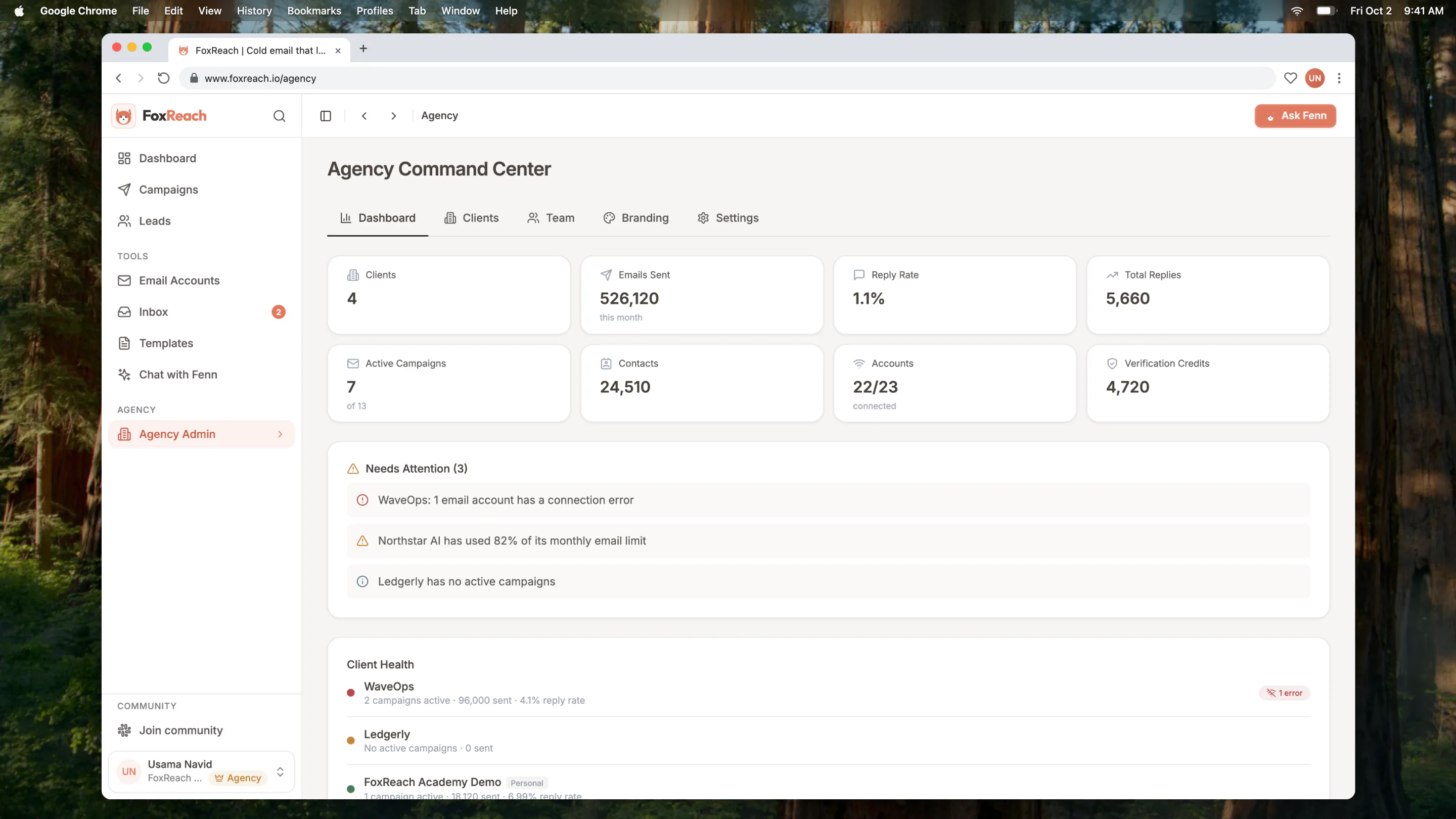
Task: Open the Northstar AI email limit alert
Action: click(x=828, y=541)
